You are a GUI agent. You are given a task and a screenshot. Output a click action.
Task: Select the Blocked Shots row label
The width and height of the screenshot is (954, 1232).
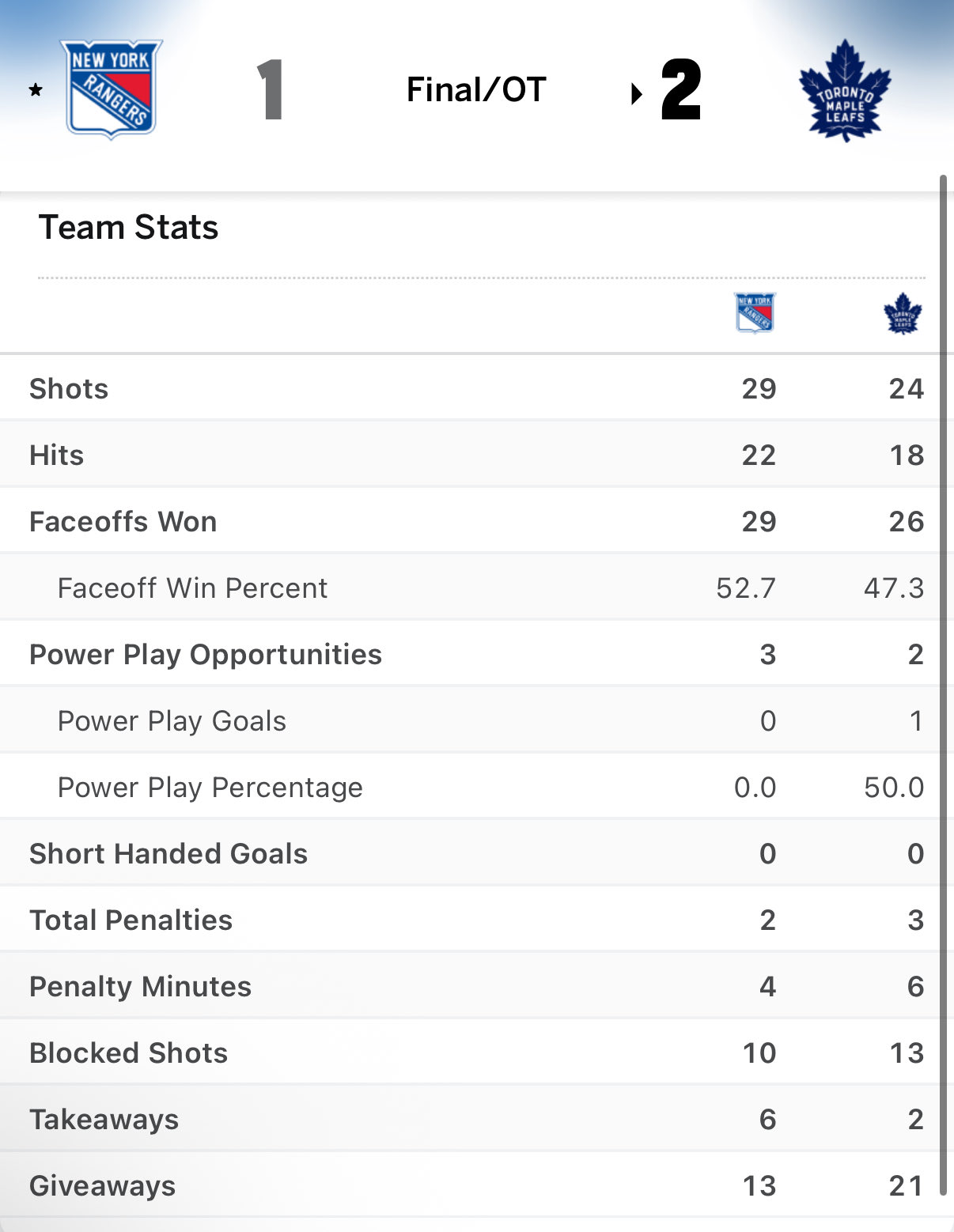pos(128,1053)
